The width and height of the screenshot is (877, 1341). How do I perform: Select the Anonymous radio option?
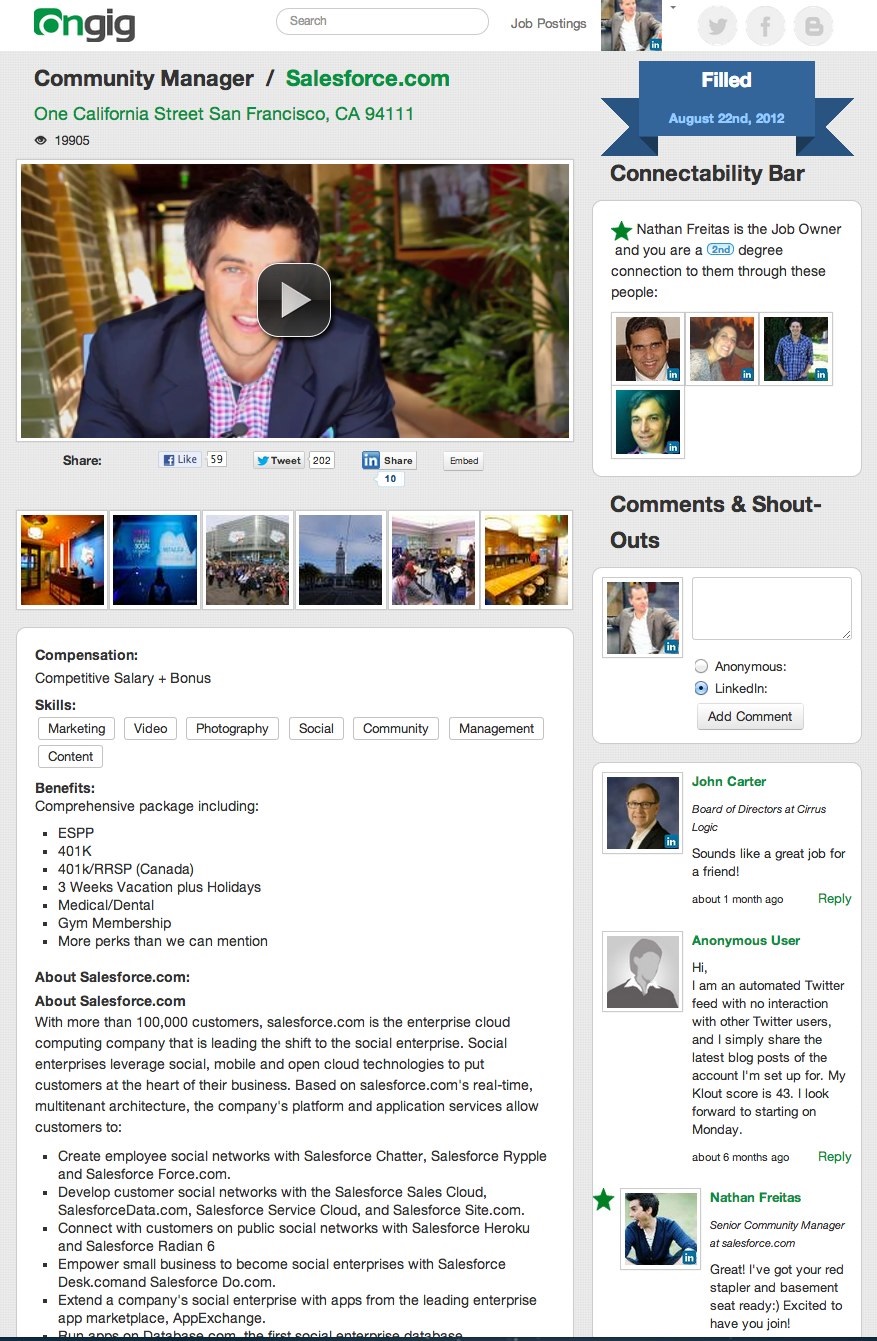point(701,666)
